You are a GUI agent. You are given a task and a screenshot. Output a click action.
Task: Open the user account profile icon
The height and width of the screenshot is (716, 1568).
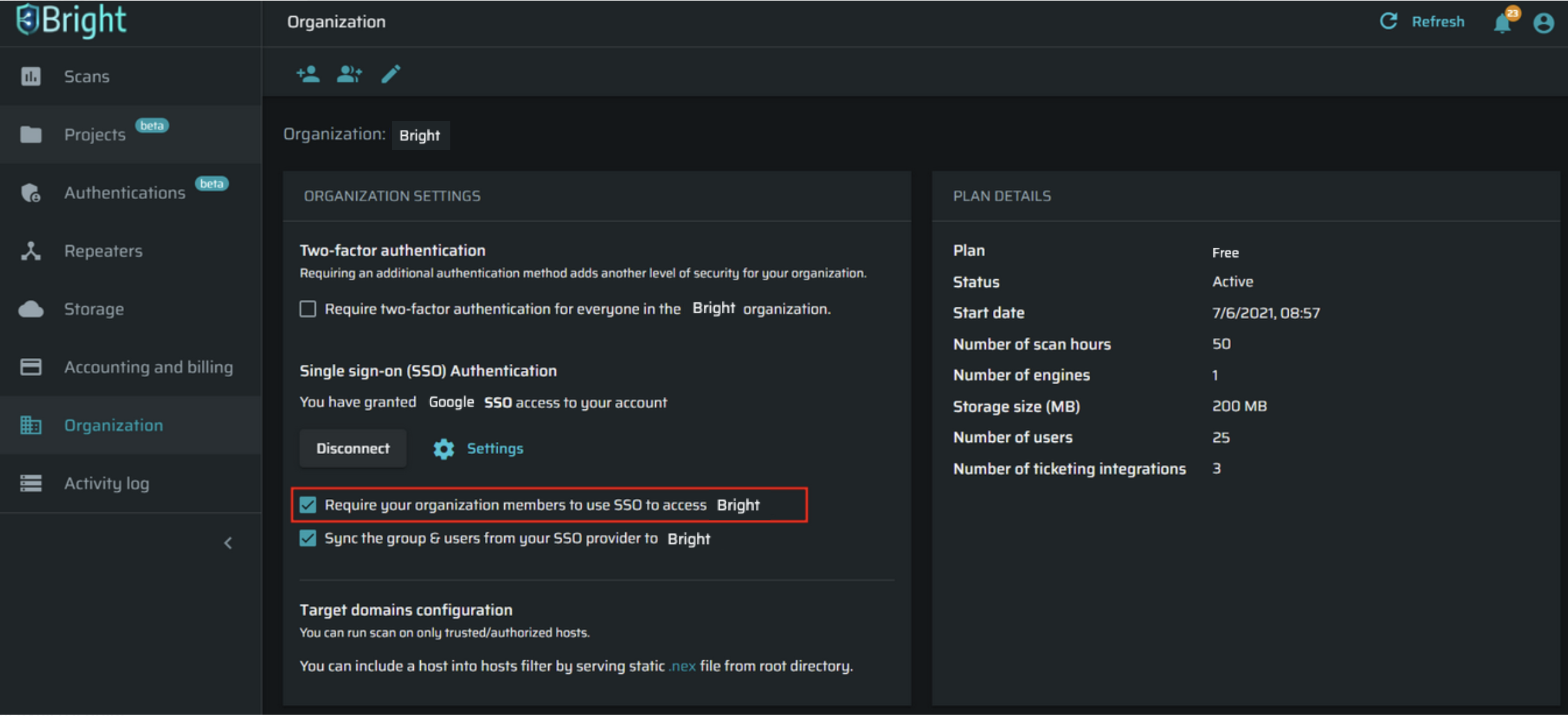1544,23
